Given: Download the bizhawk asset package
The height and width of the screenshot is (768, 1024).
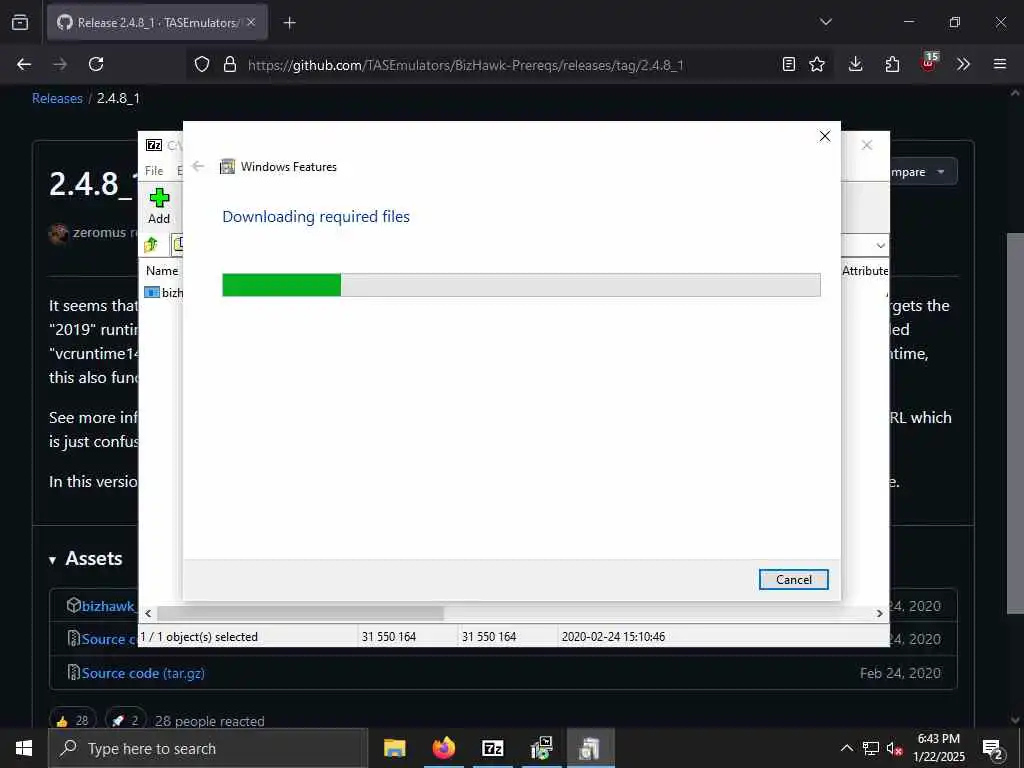Looking at the screenshot, I should 108,606.
